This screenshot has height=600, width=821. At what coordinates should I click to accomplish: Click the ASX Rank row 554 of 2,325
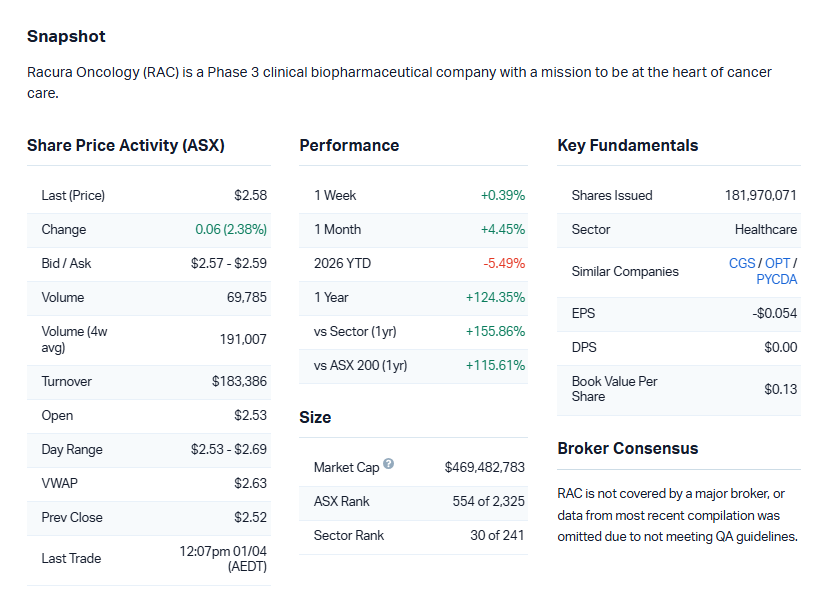click(x=488, y=501)
